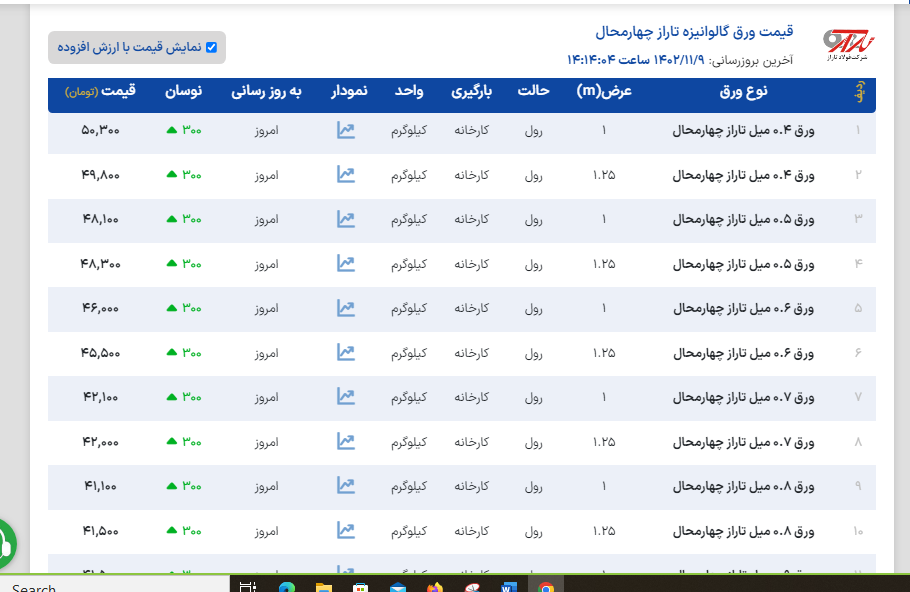The image size is (910, 592).
Task: Open Microsoft Word from the taskbar
Action: tap(507, 586)
